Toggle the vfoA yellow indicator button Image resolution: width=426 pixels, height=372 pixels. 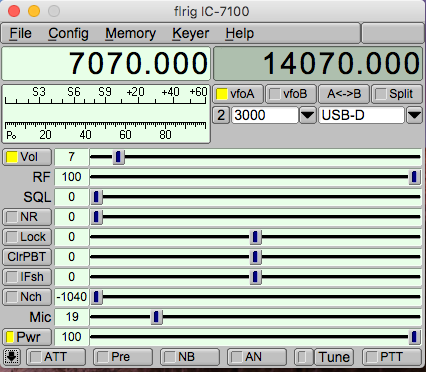(238, 94)
